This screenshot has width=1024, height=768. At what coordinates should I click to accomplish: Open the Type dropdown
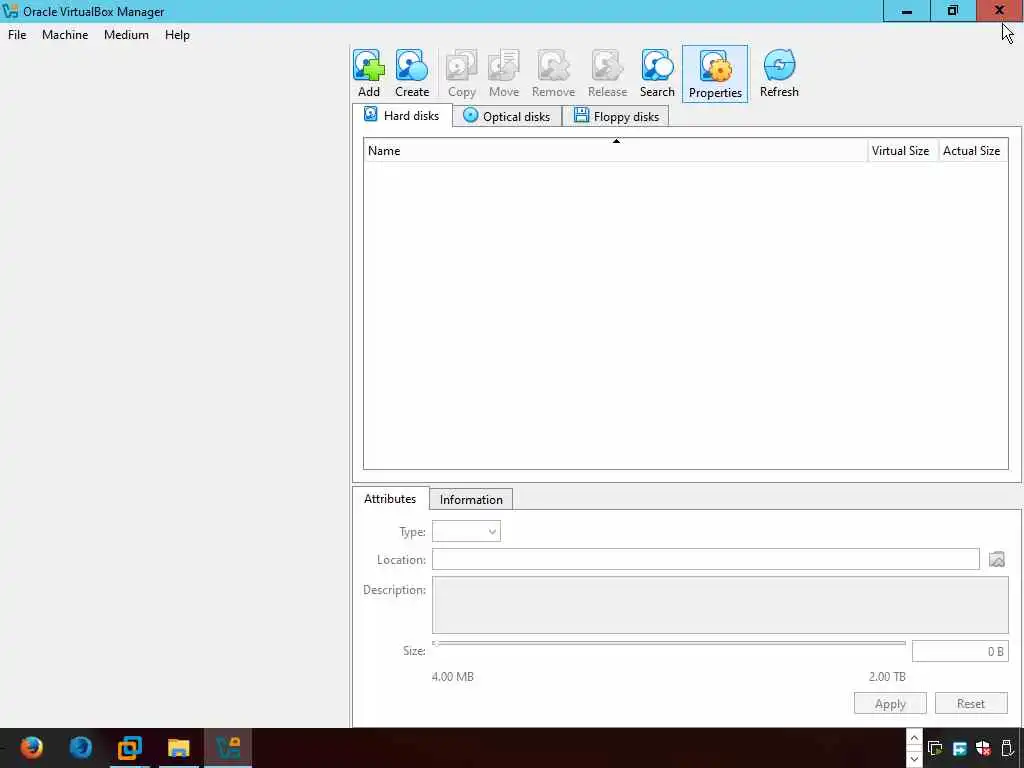coord(466,532)
